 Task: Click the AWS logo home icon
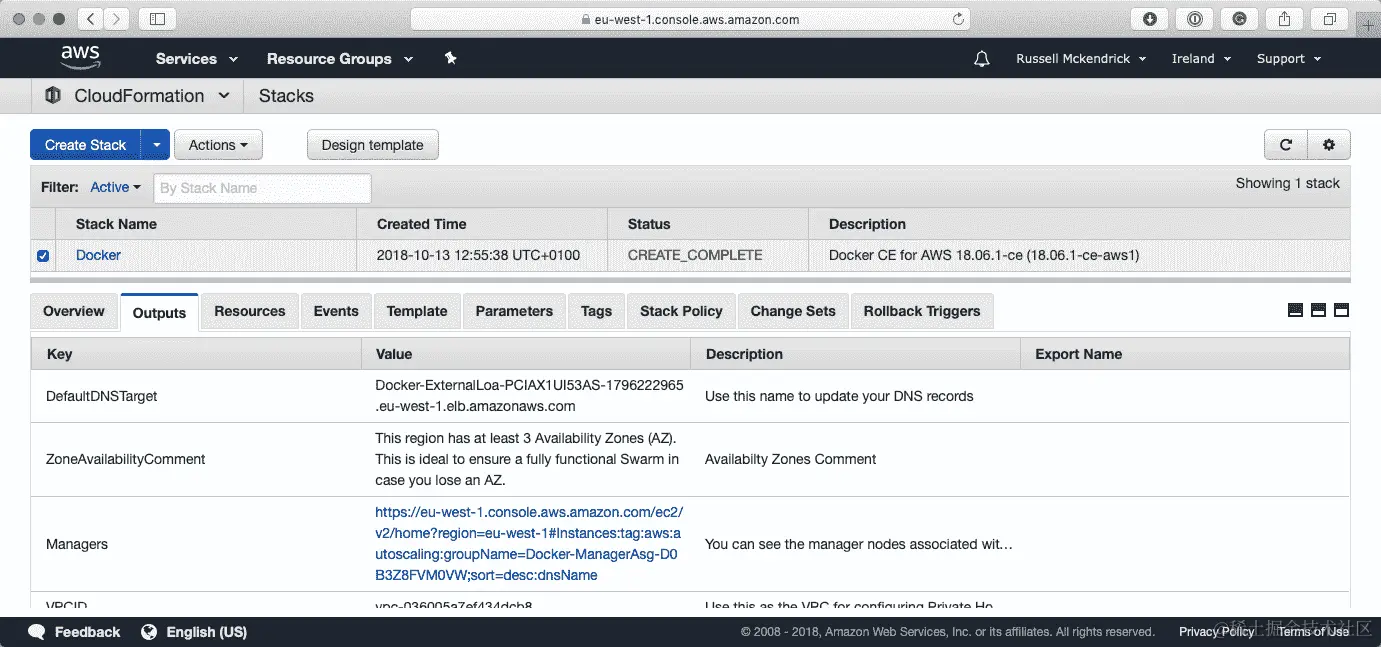coord(80,58)
